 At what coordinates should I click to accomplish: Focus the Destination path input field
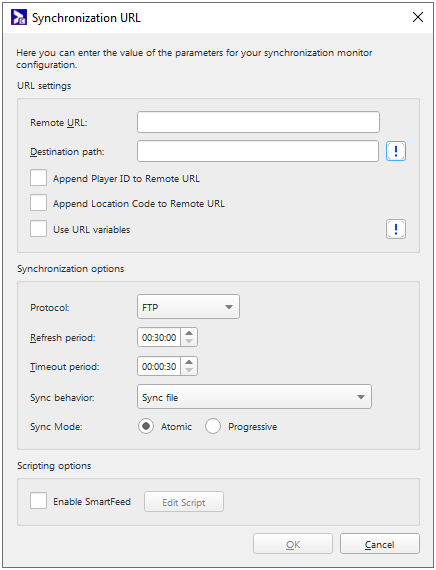point(258,151)
